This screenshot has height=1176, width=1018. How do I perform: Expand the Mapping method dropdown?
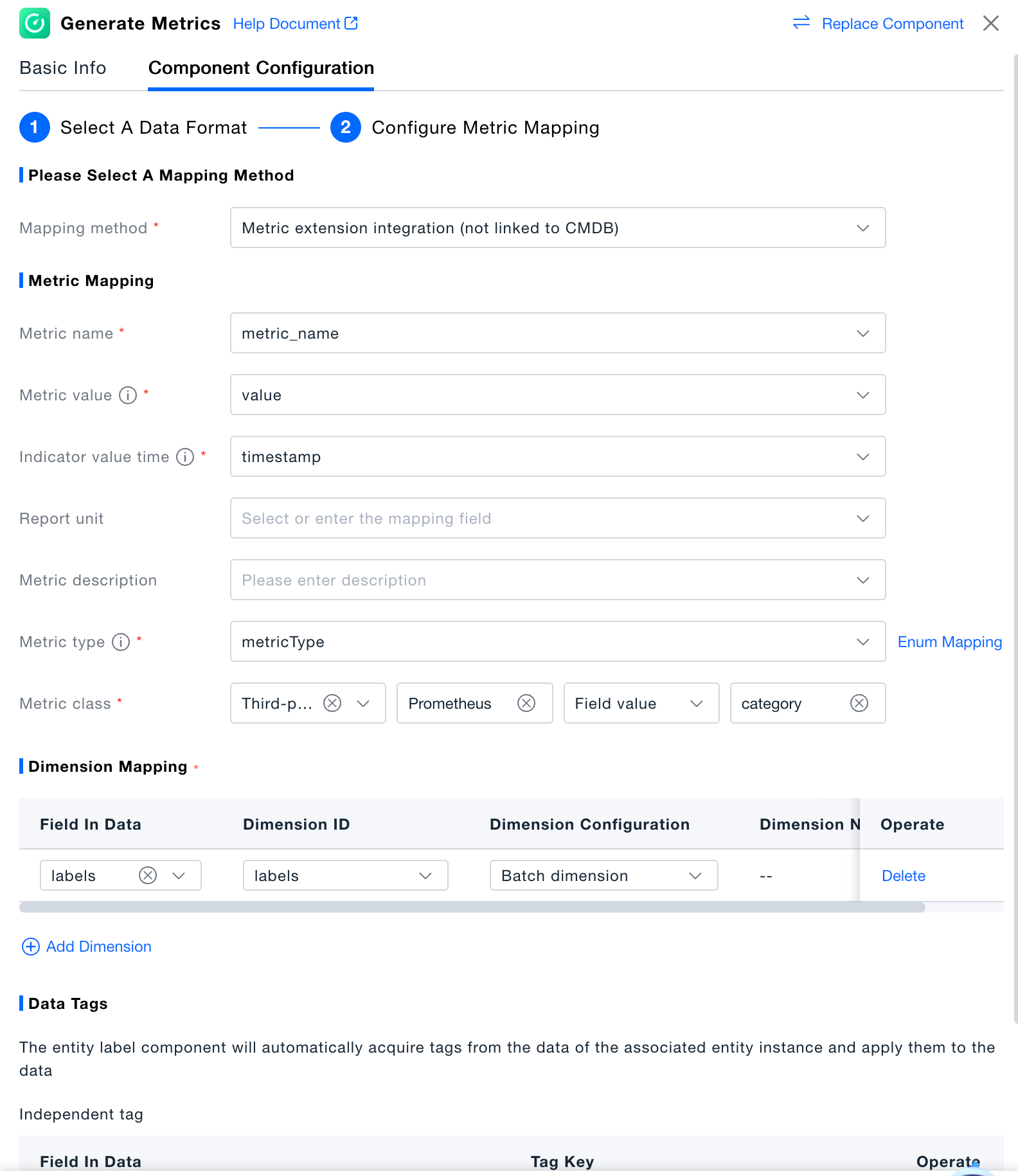click(862, 228)
